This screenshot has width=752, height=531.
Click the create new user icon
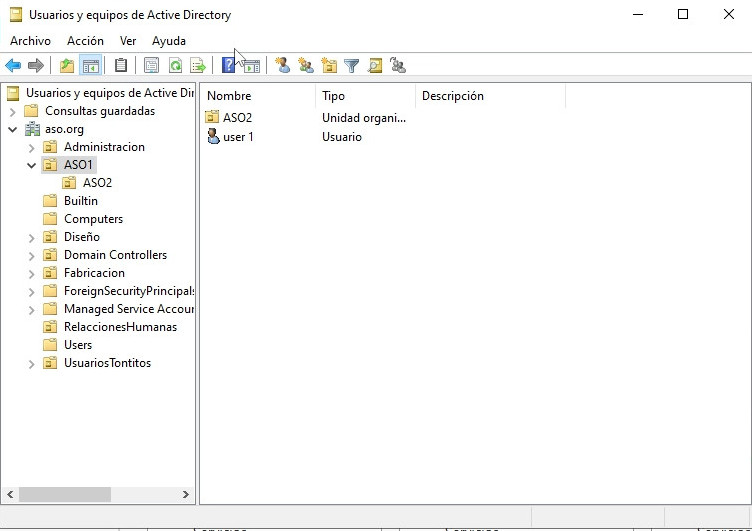tap(283, 66)
